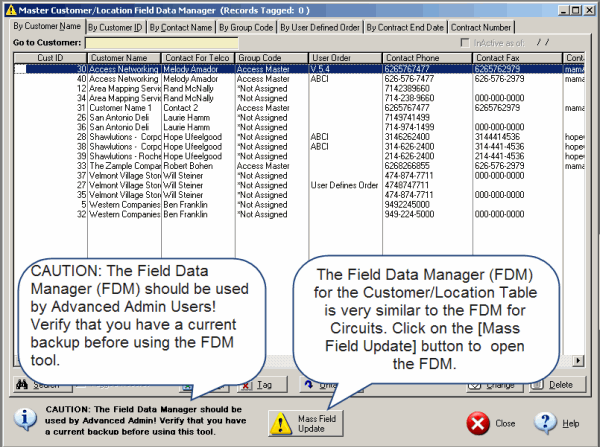Select the Contract Number tab
Screen dimensions: 600x447
tap(481, 28)
